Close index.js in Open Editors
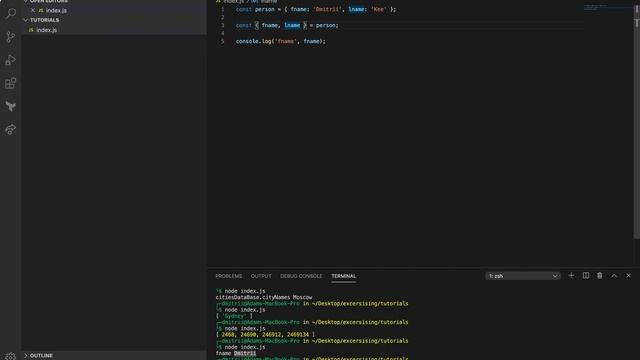This screenshot has height=360, width=640. 33,10
